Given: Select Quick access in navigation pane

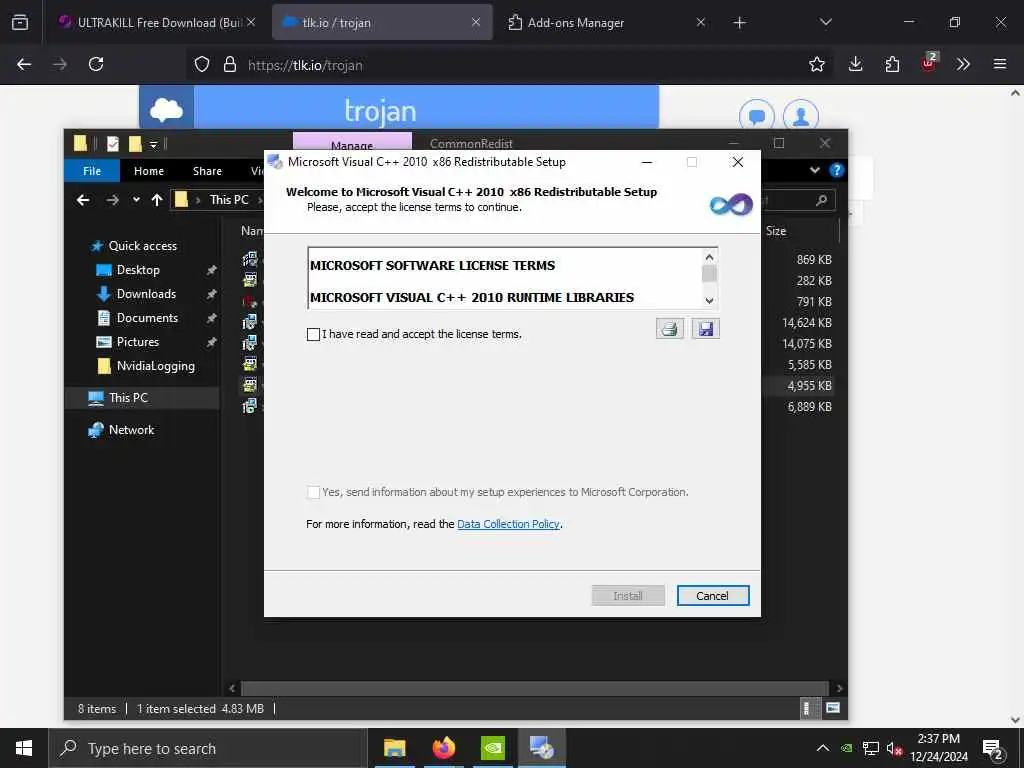Looking at the screenshot, I should [x=142, y=246].
